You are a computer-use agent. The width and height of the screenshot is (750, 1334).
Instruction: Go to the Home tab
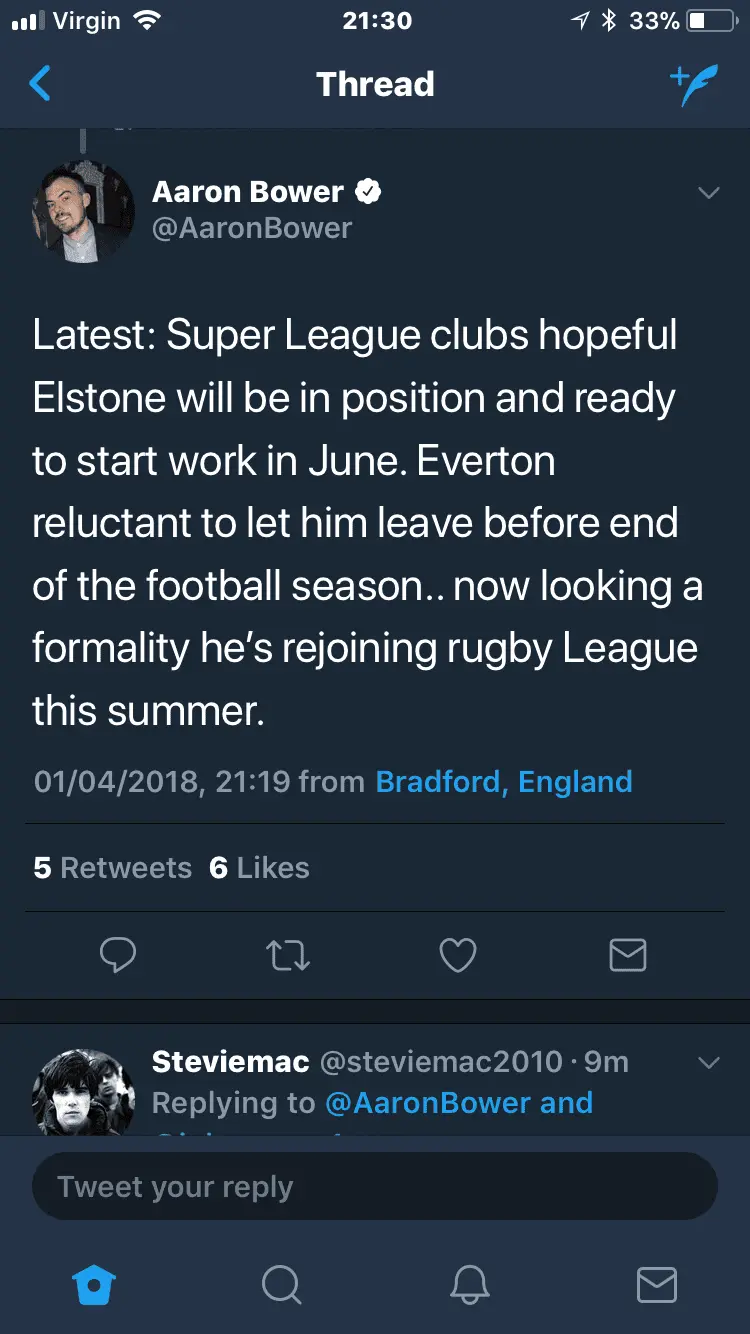(x=95, y=1284)
